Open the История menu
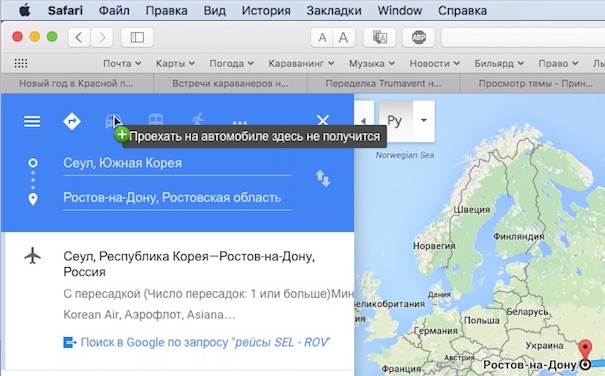The width and height of the screenshot is (605, 376). (266, 10)
